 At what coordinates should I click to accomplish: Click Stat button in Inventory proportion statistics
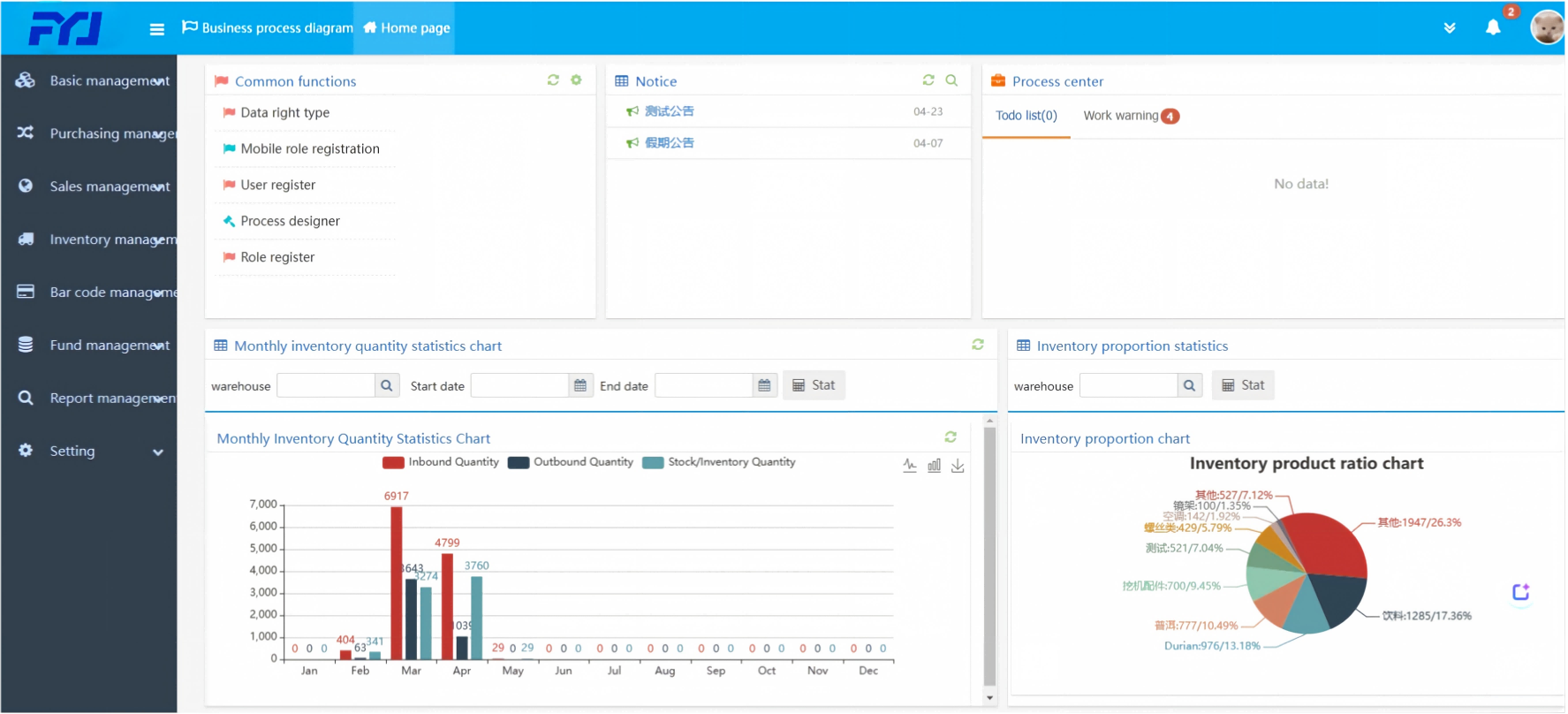pos(1243,385)
